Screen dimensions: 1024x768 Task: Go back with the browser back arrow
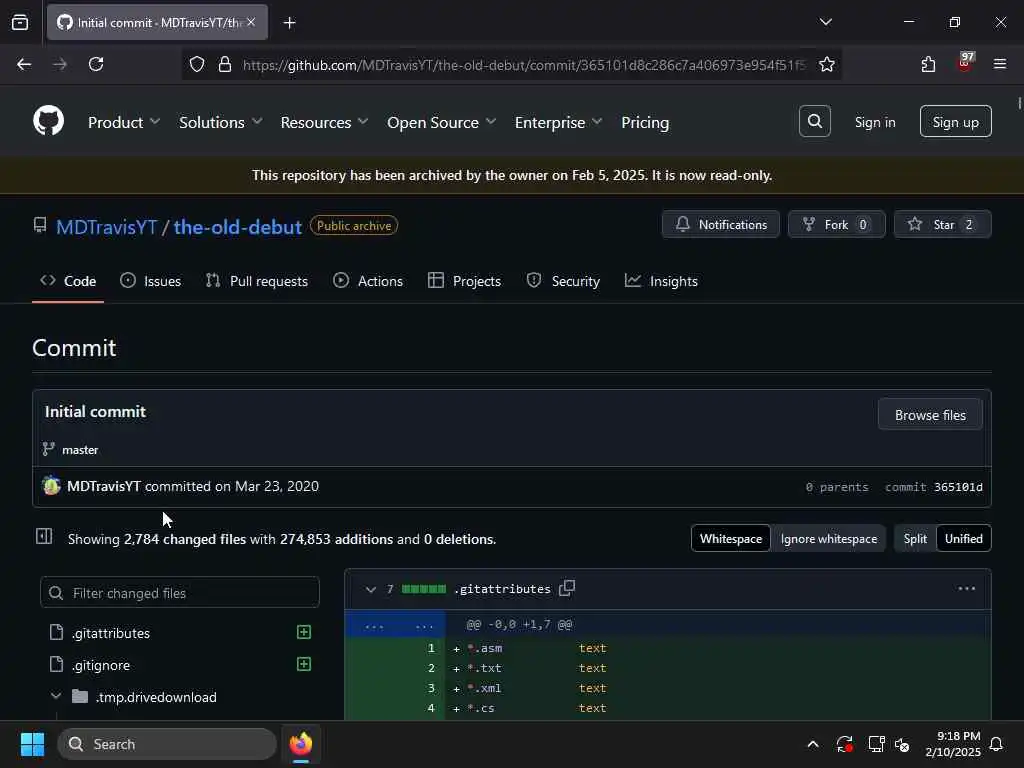24,64
